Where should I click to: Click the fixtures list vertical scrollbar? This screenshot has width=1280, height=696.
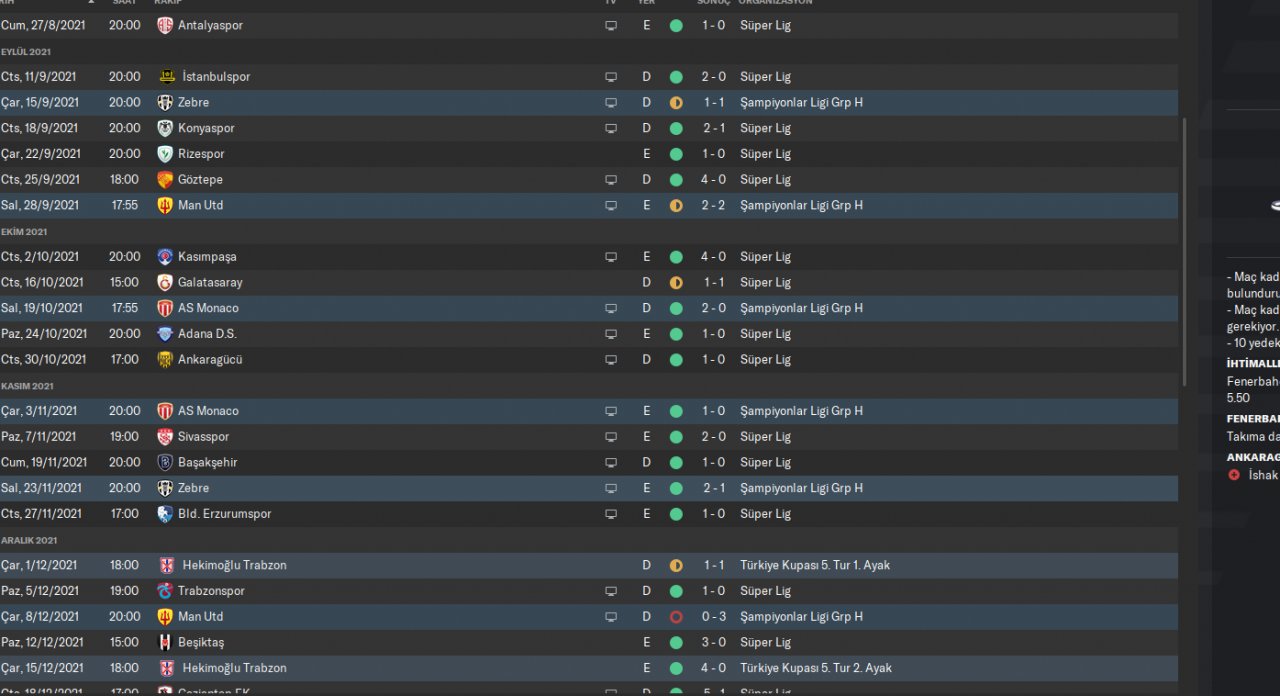[x=1186, y=252]
